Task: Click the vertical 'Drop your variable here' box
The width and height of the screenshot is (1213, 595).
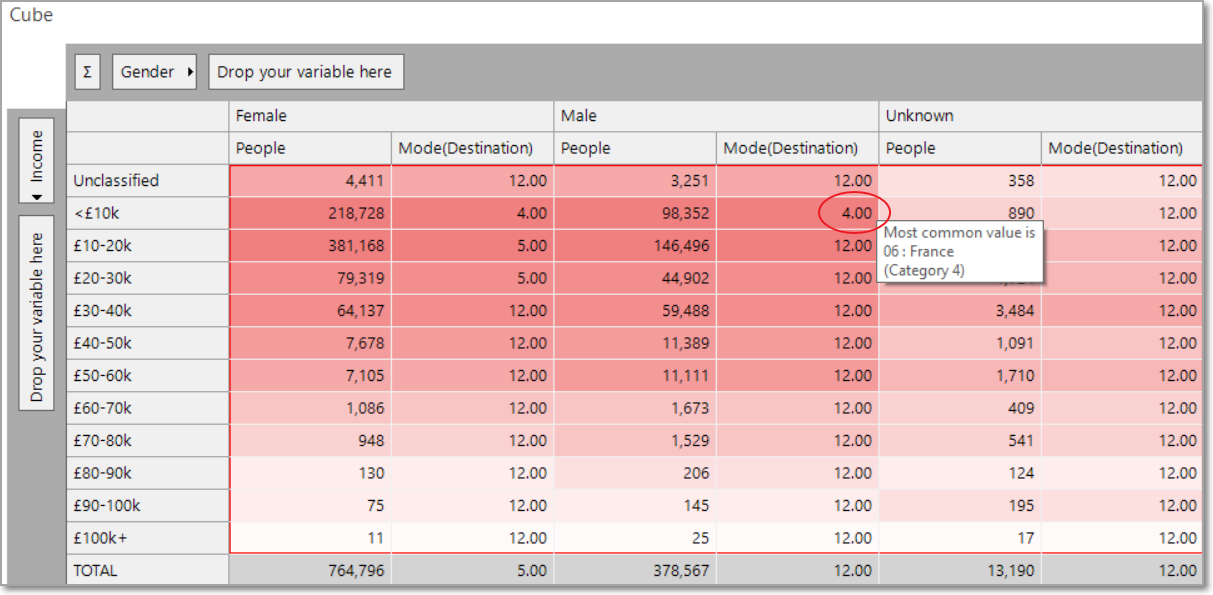Action: (37, 312)
